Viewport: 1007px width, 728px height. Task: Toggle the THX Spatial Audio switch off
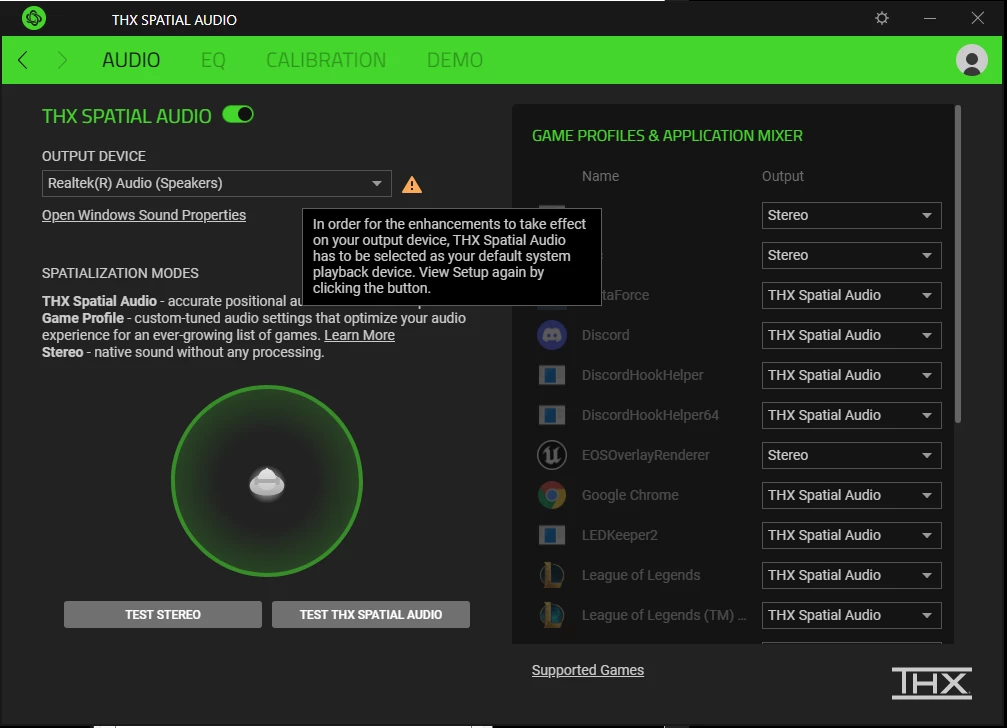coord(238,115)
